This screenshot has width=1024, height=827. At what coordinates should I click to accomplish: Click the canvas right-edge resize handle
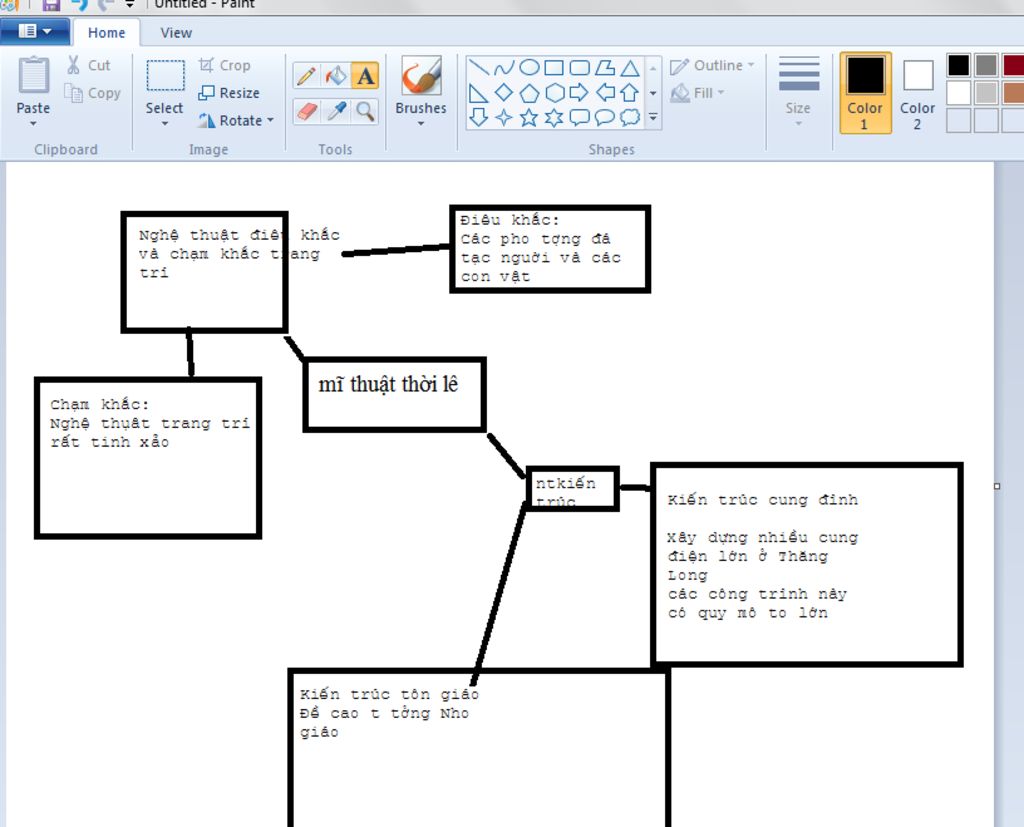click(x=997, y=486)
